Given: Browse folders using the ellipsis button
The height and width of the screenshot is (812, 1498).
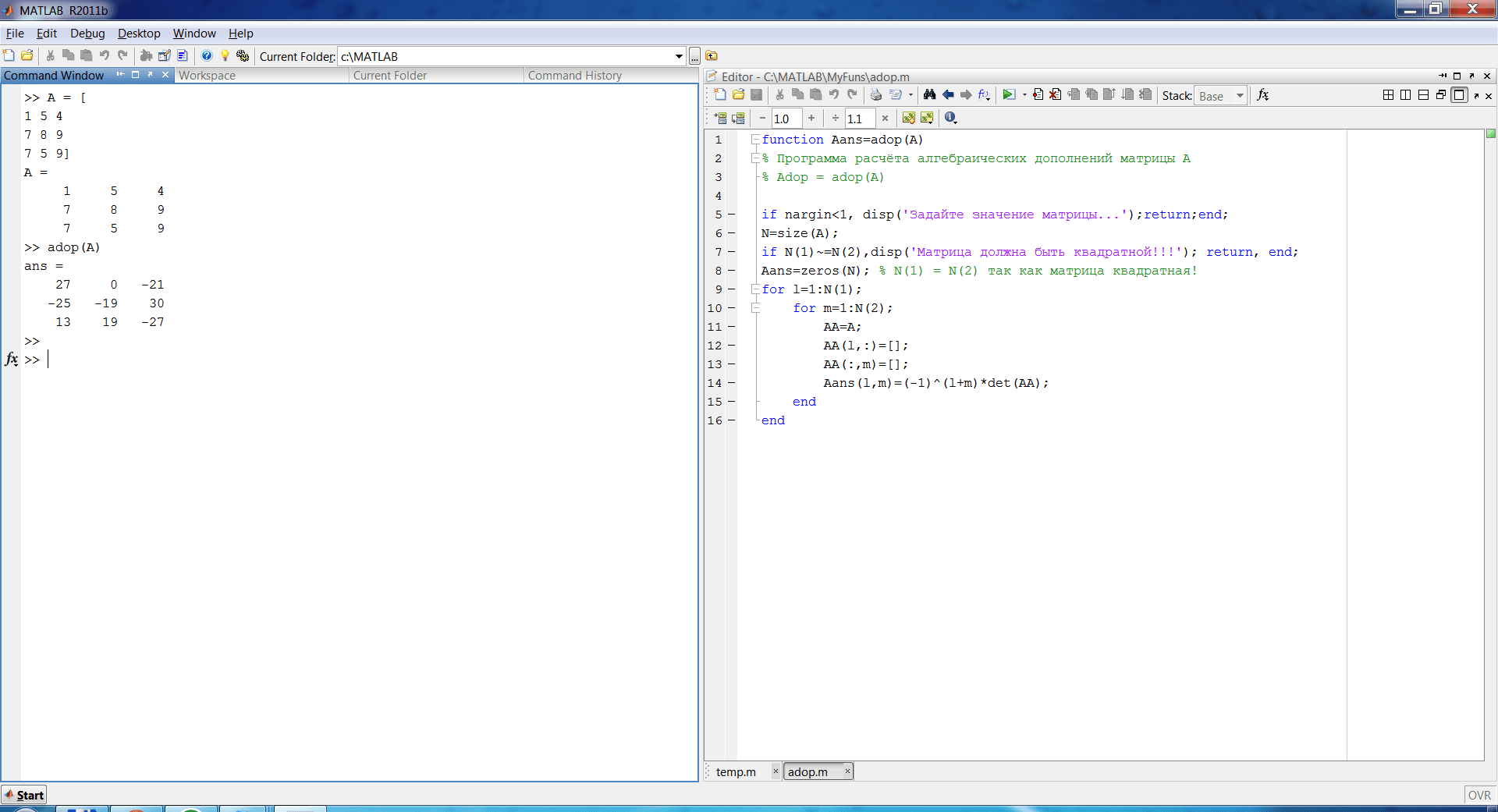Looking at the screenshot, I should click(694, 56).
